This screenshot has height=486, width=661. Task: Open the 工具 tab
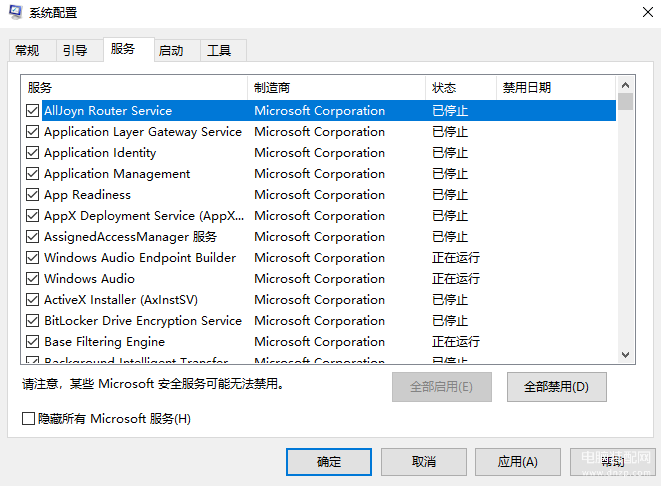click(x=223, y=51)
